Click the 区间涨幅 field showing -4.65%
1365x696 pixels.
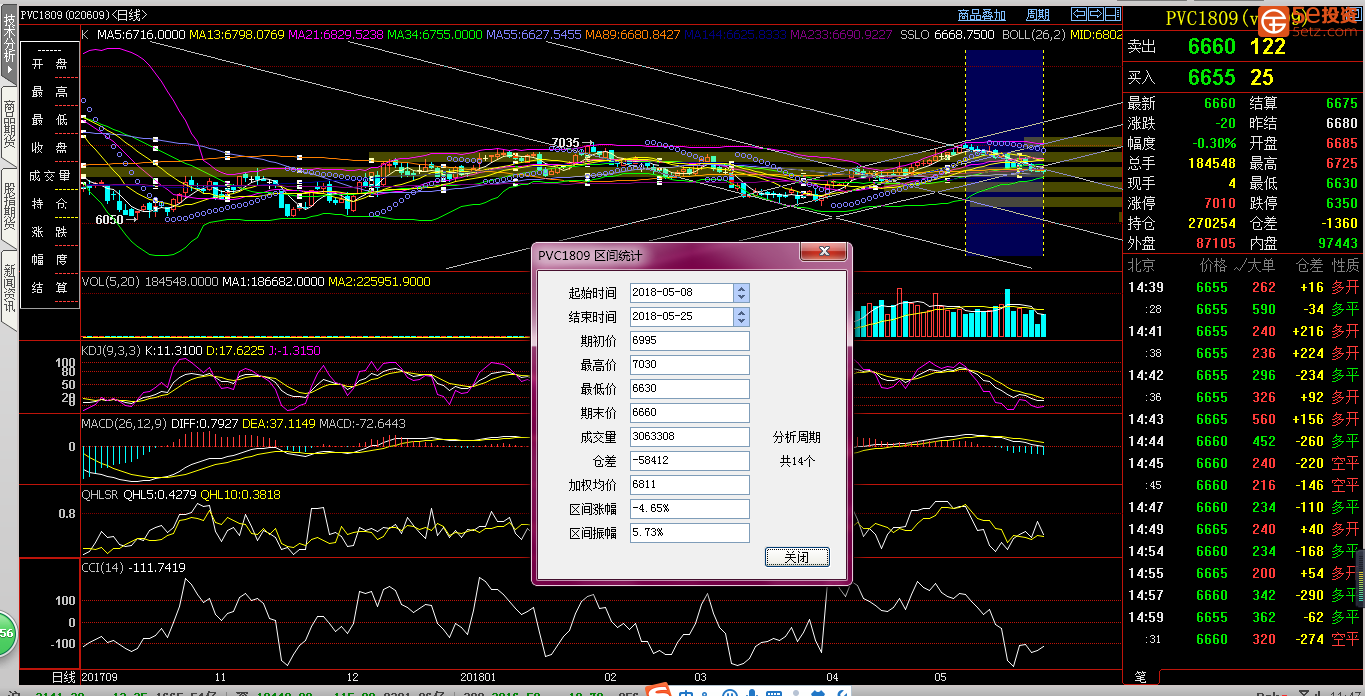690,509
